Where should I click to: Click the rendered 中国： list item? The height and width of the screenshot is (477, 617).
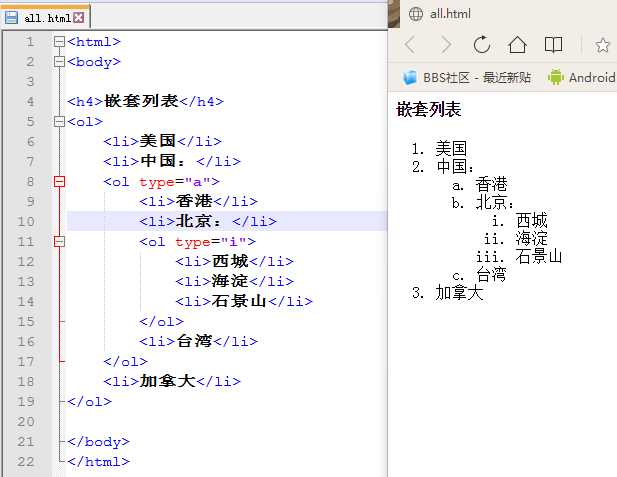pos(455,166)
